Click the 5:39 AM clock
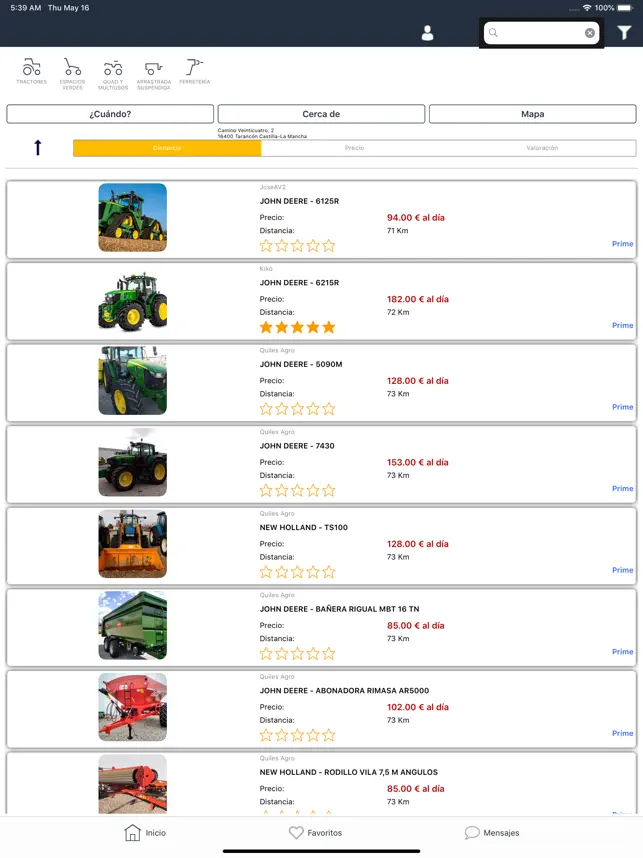Screen dimensions: 643x858 tap(26, 8)
